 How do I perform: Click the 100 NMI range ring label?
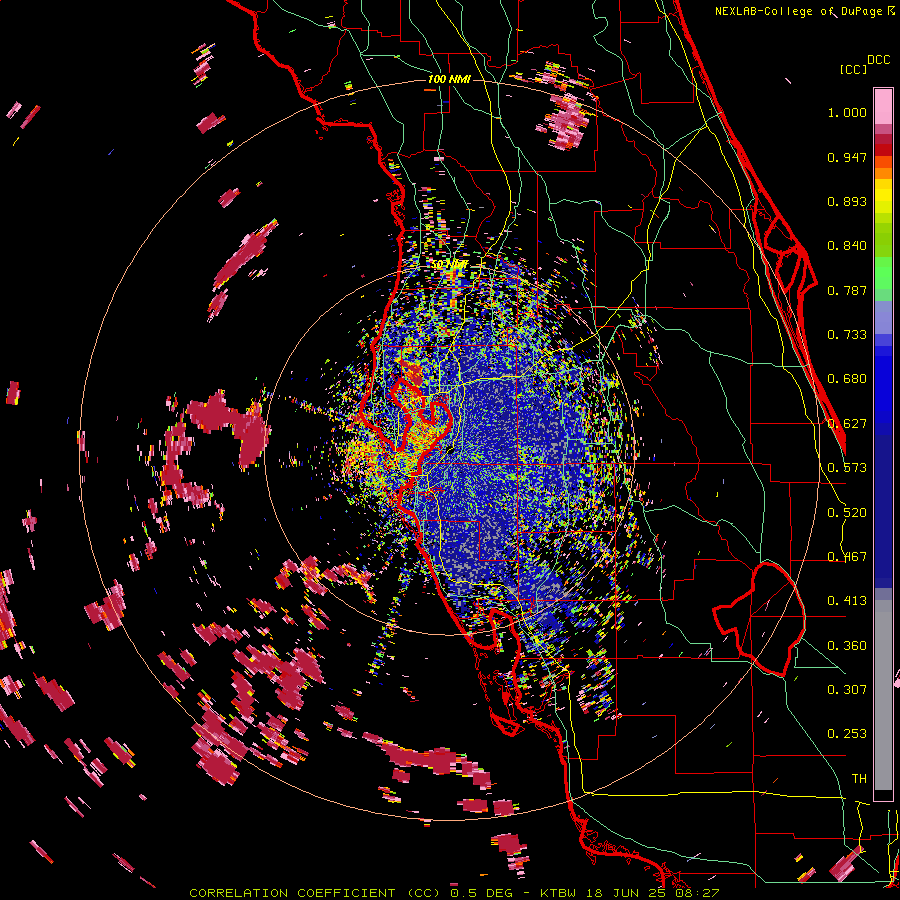tap(449, 79)
